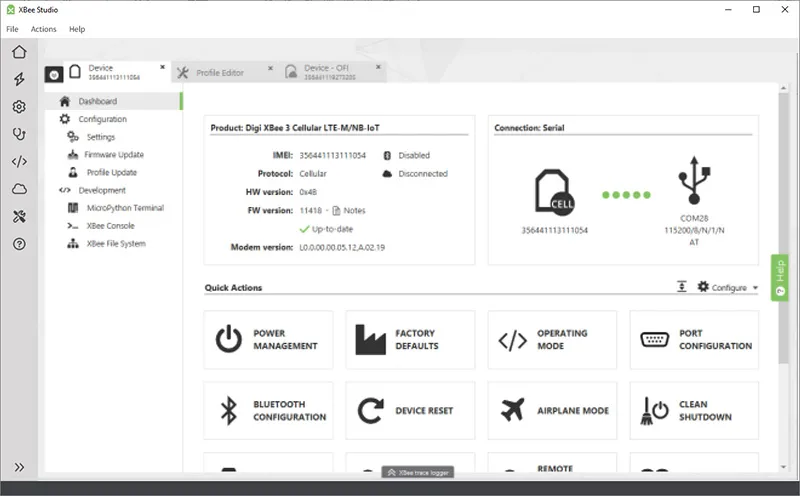The width and height of the screenshot is (800, 496).
Task: Select Development in the navigation tree
Action: pos(102,190)
